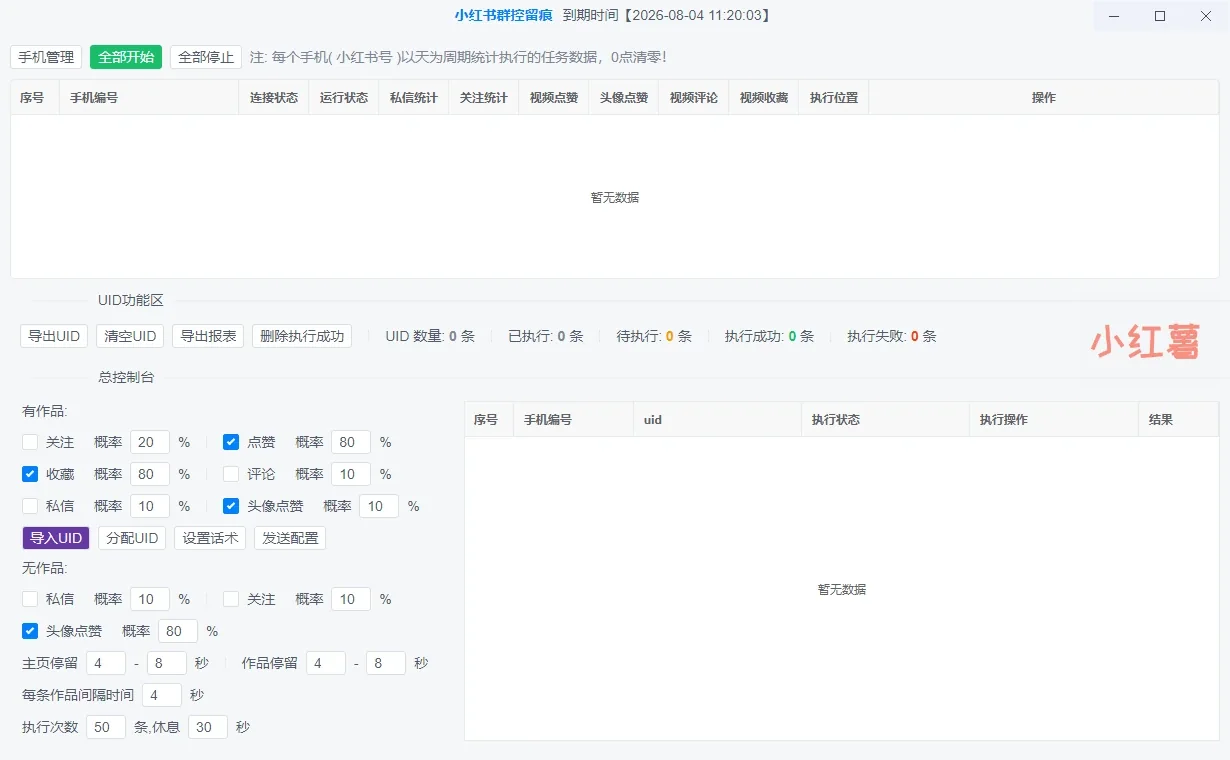Click the 执行成功 count label
Viewport: 1230px width, 760px height.
point(770,336)
